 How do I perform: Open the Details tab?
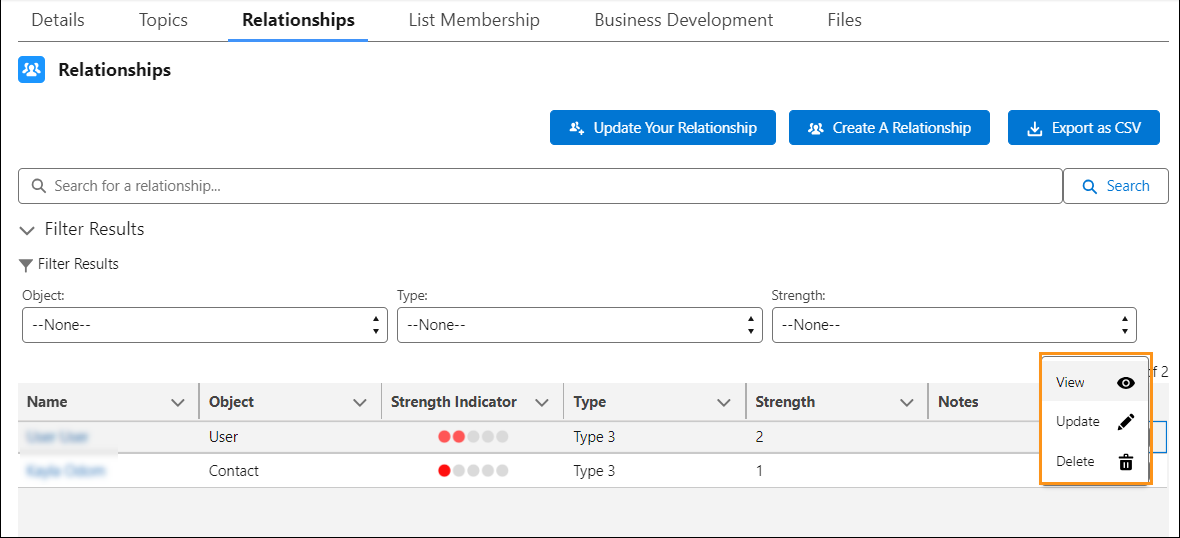pyautogui.click(x=58, y=20)
